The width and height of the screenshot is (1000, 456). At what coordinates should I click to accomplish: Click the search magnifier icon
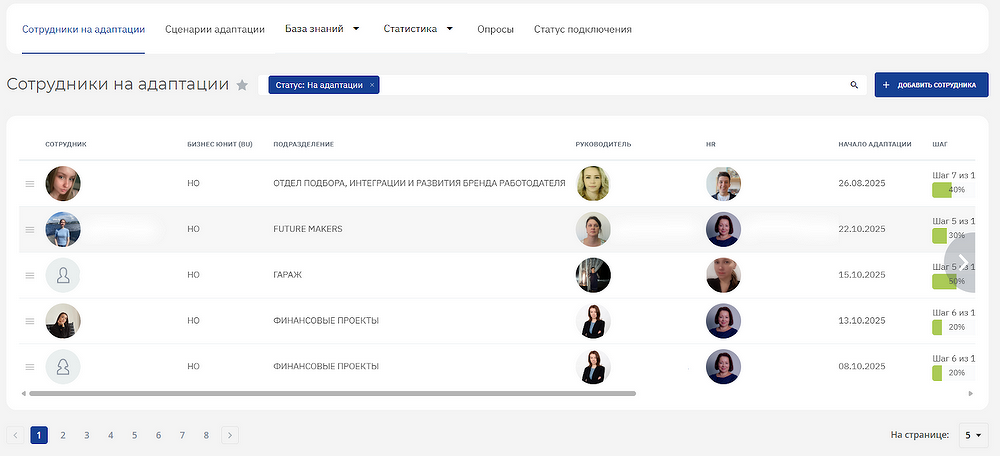(x=854, y=85)
